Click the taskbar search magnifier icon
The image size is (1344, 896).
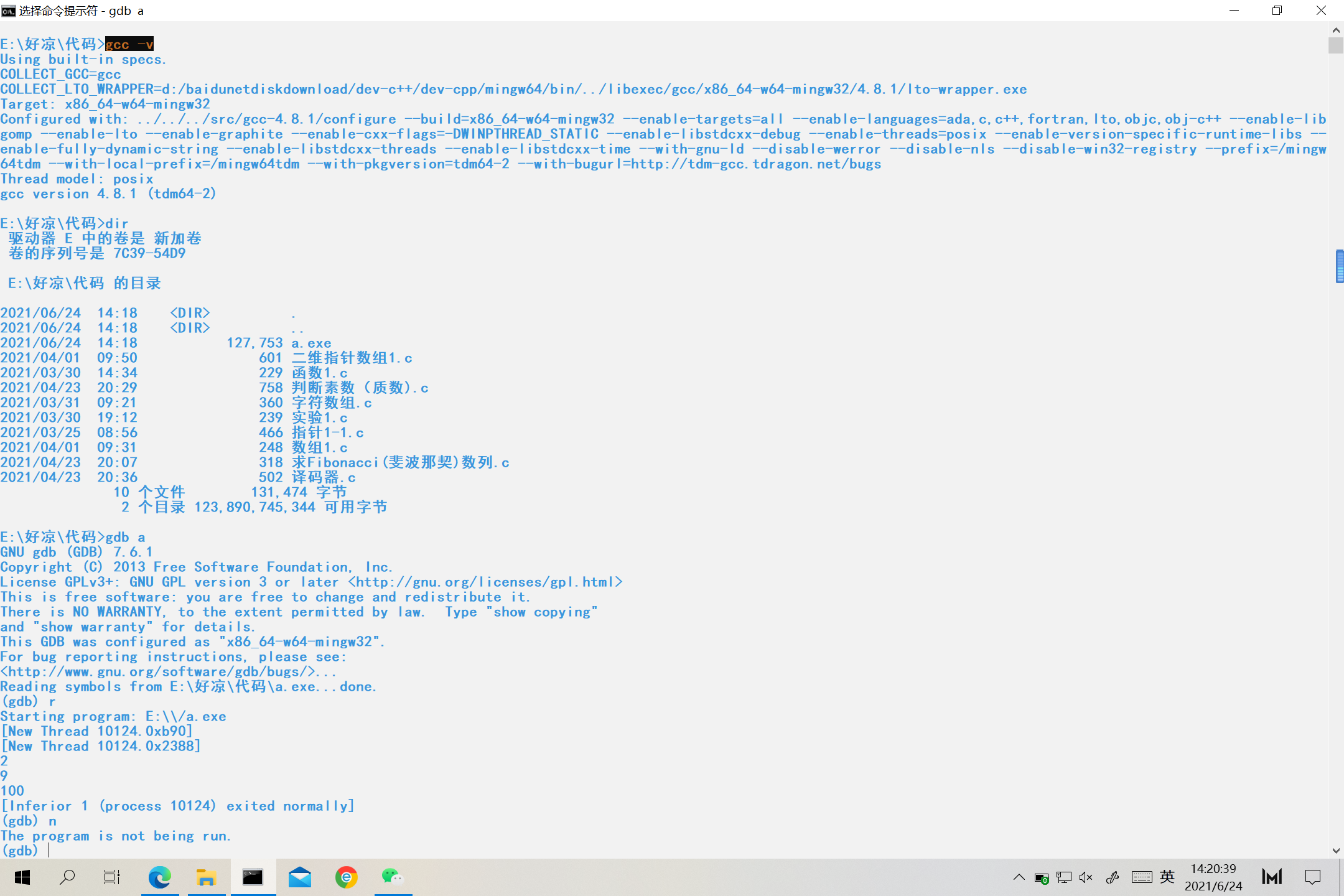(67, 877)
